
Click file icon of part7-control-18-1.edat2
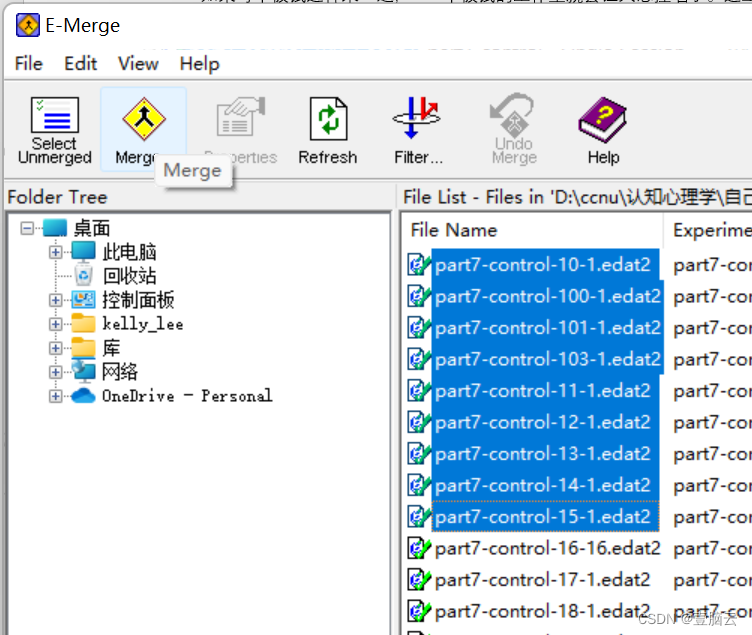[x=419, y=611]
